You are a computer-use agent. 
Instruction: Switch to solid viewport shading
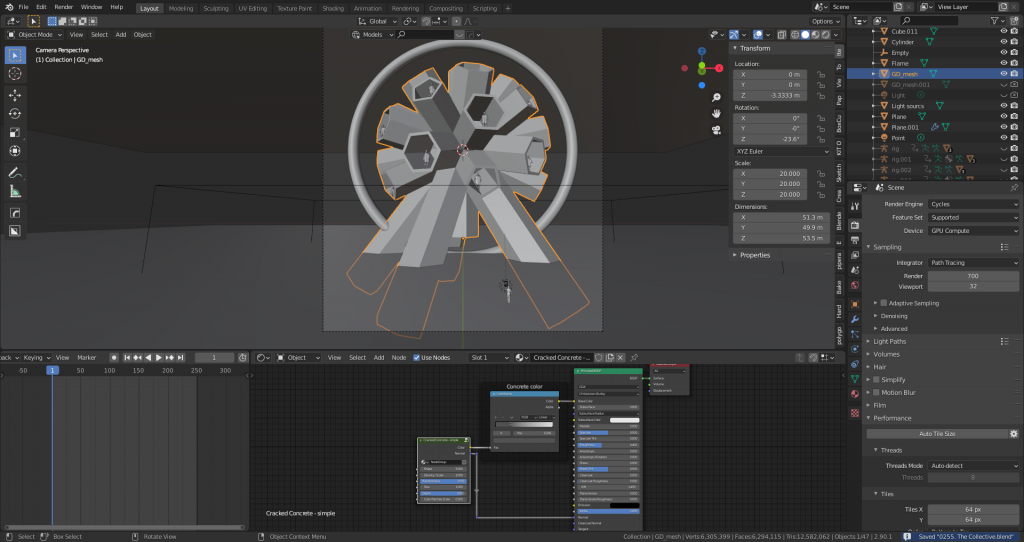[x=805, y=35]
